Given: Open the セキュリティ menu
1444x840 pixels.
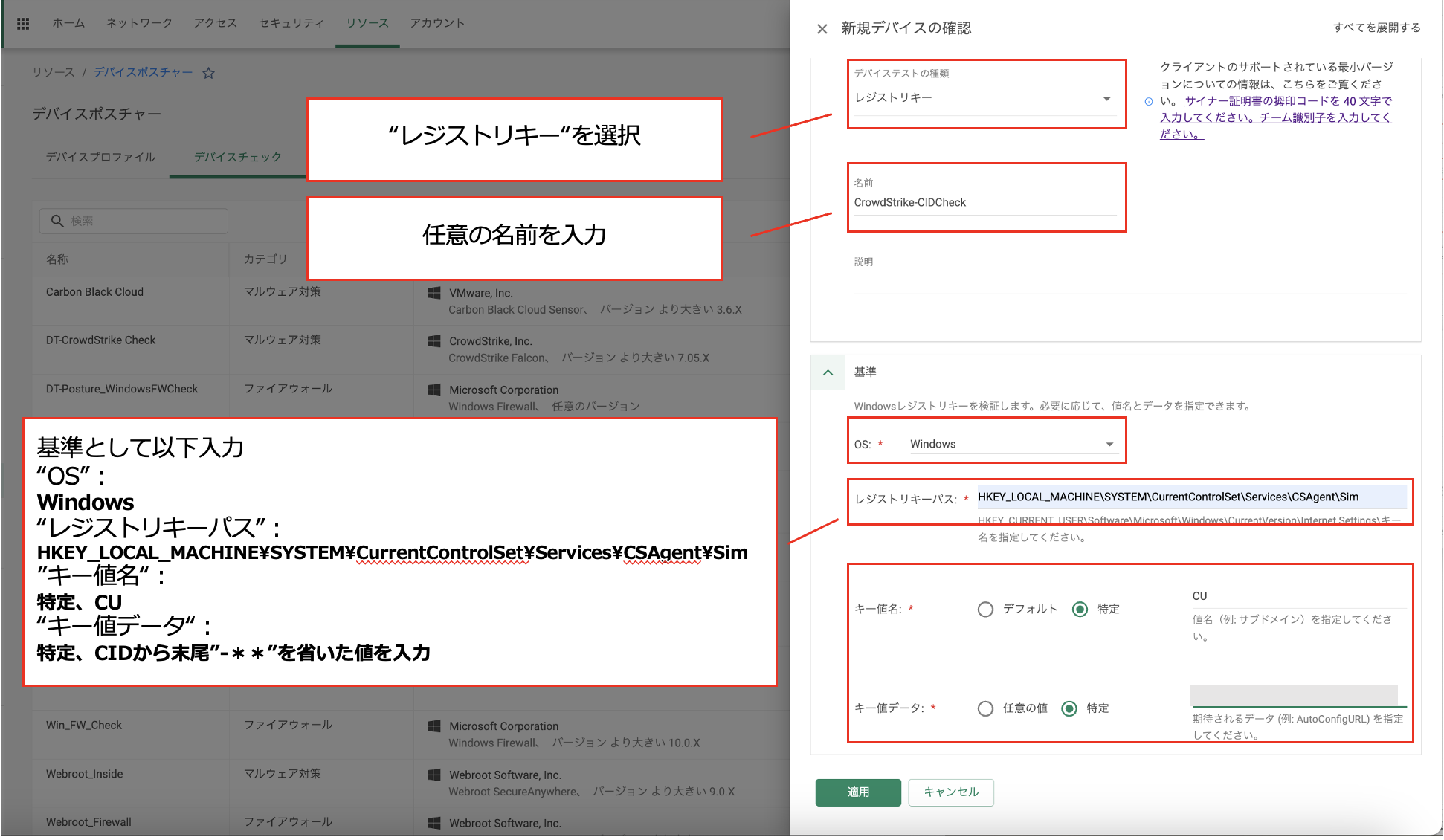Looking at the screenshot, I should tap(291, 23).
